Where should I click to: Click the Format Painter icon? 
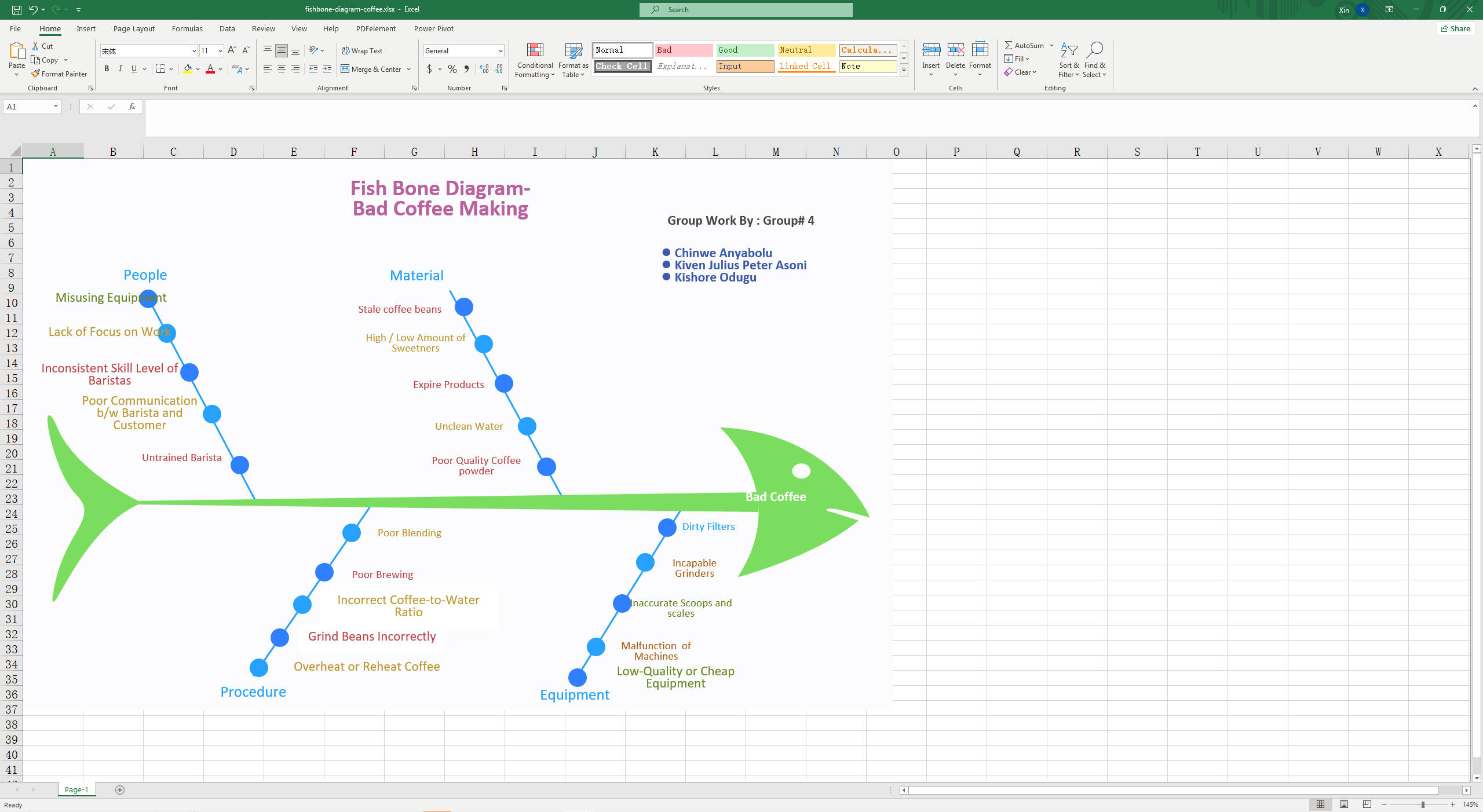click(35, 74)
